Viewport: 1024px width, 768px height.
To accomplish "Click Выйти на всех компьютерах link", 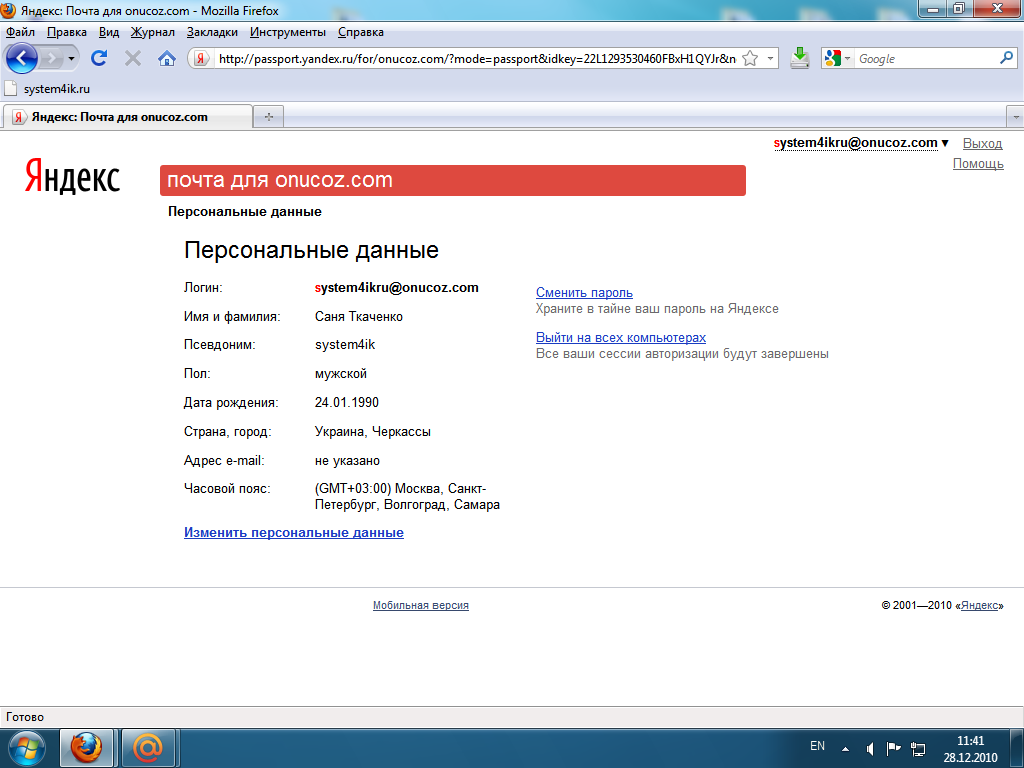I will [x=620, y=338].
